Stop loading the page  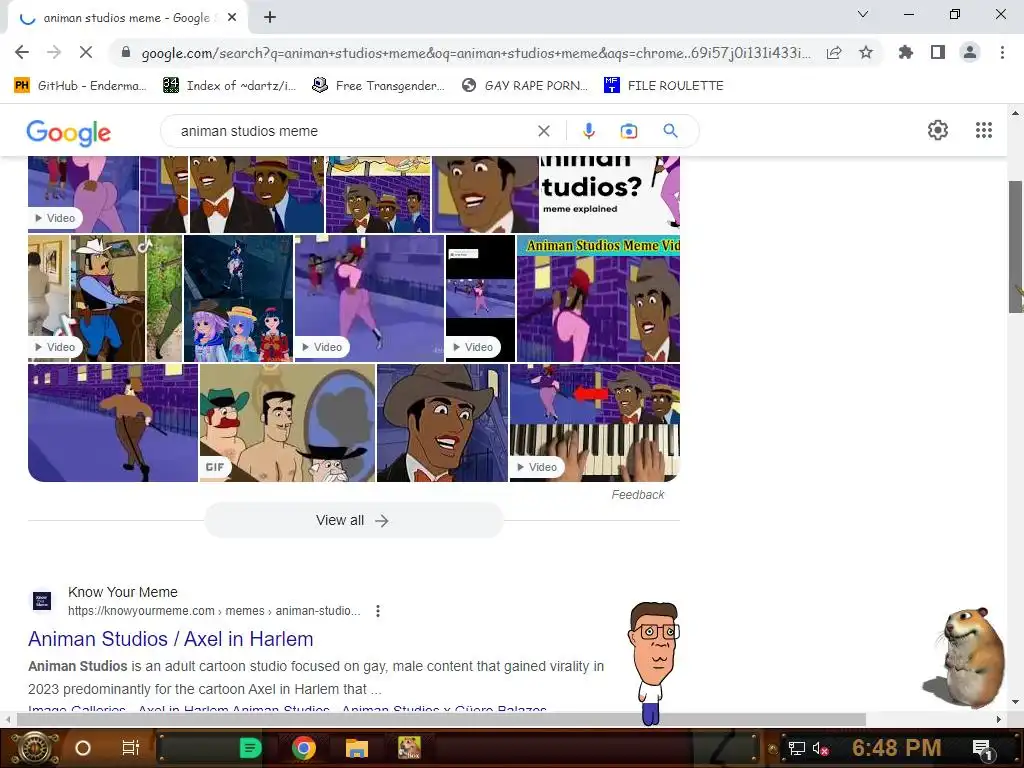click(86, 52)
